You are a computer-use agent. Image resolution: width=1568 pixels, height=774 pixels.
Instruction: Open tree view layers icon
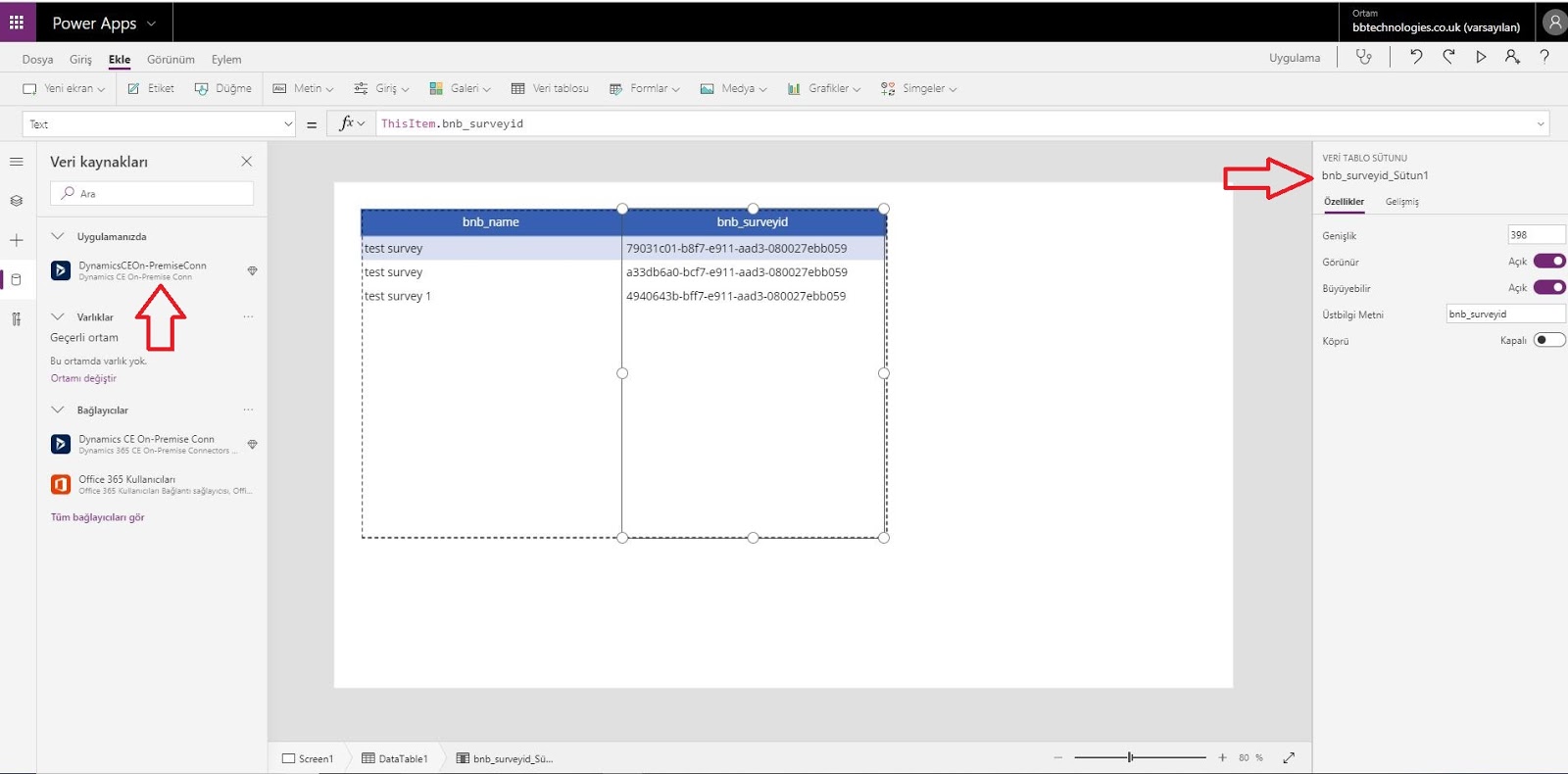[17, 201]
